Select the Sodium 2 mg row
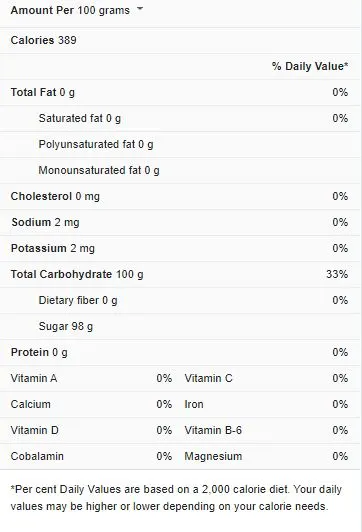Screen dimensions: 362x532 coord(180,223)
